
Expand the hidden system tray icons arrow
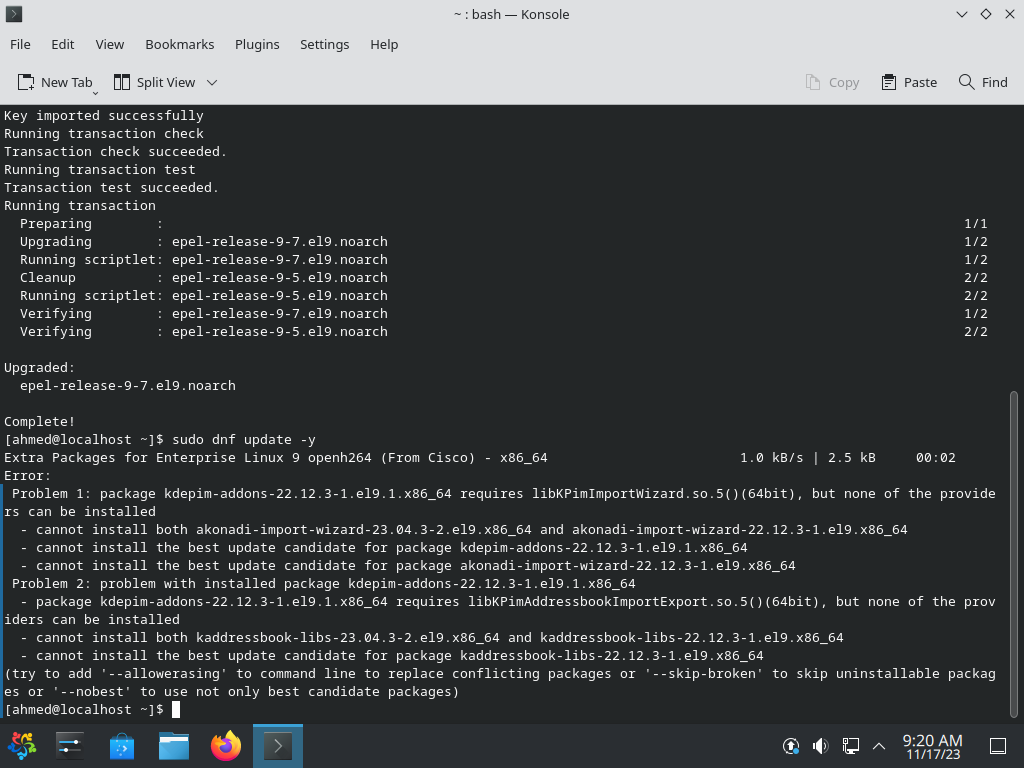(879, 746)
